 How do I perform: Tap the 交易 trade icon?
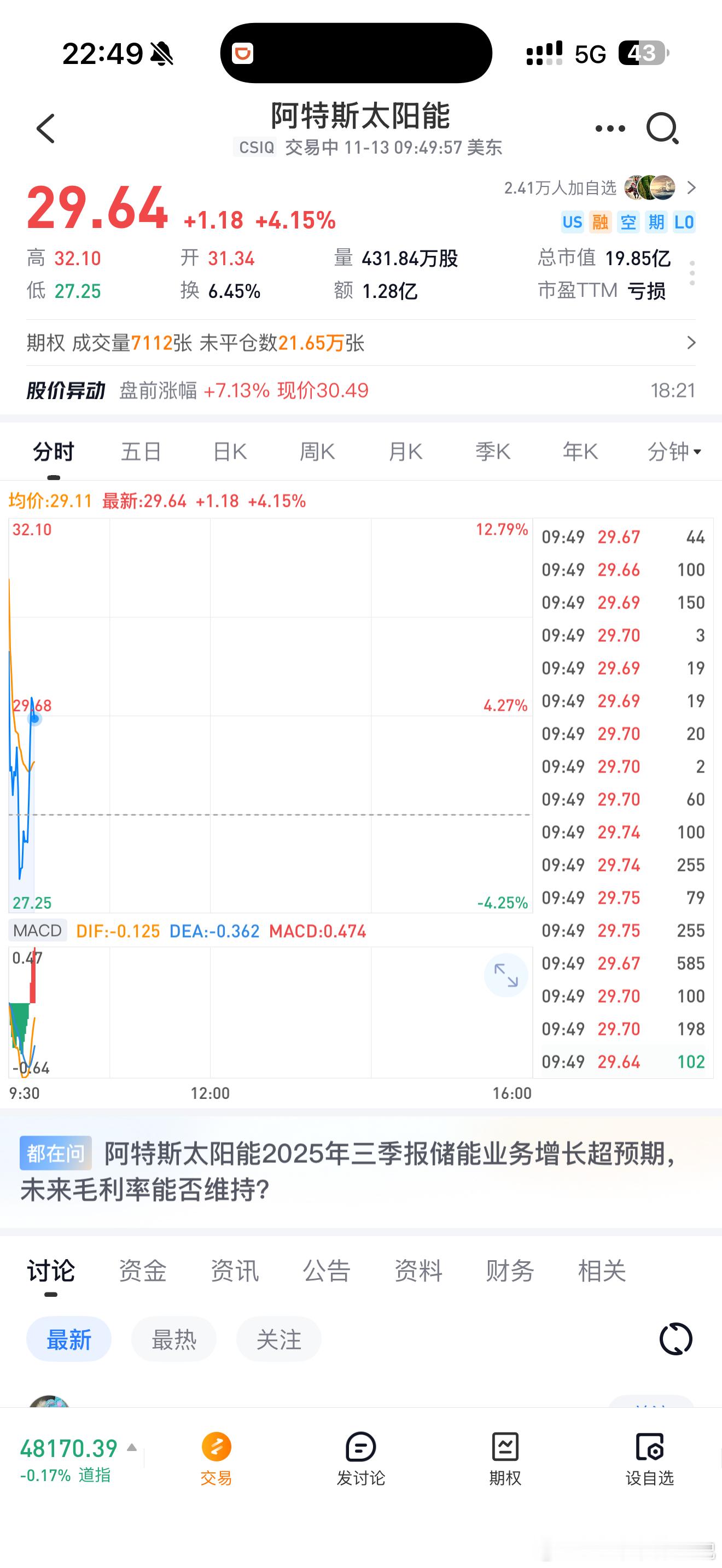pos(216,1447)
